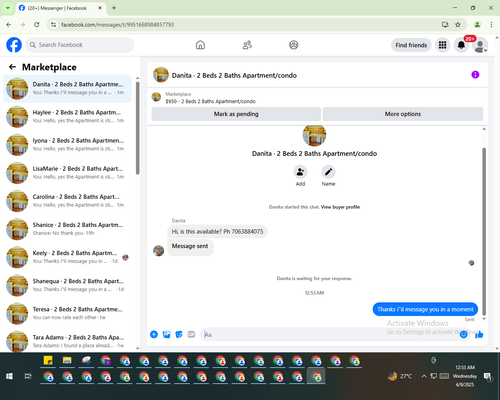This screenshot has width=500, height=400.
Task: Open Chrome's three-dot menu
Action: [491, 24]
